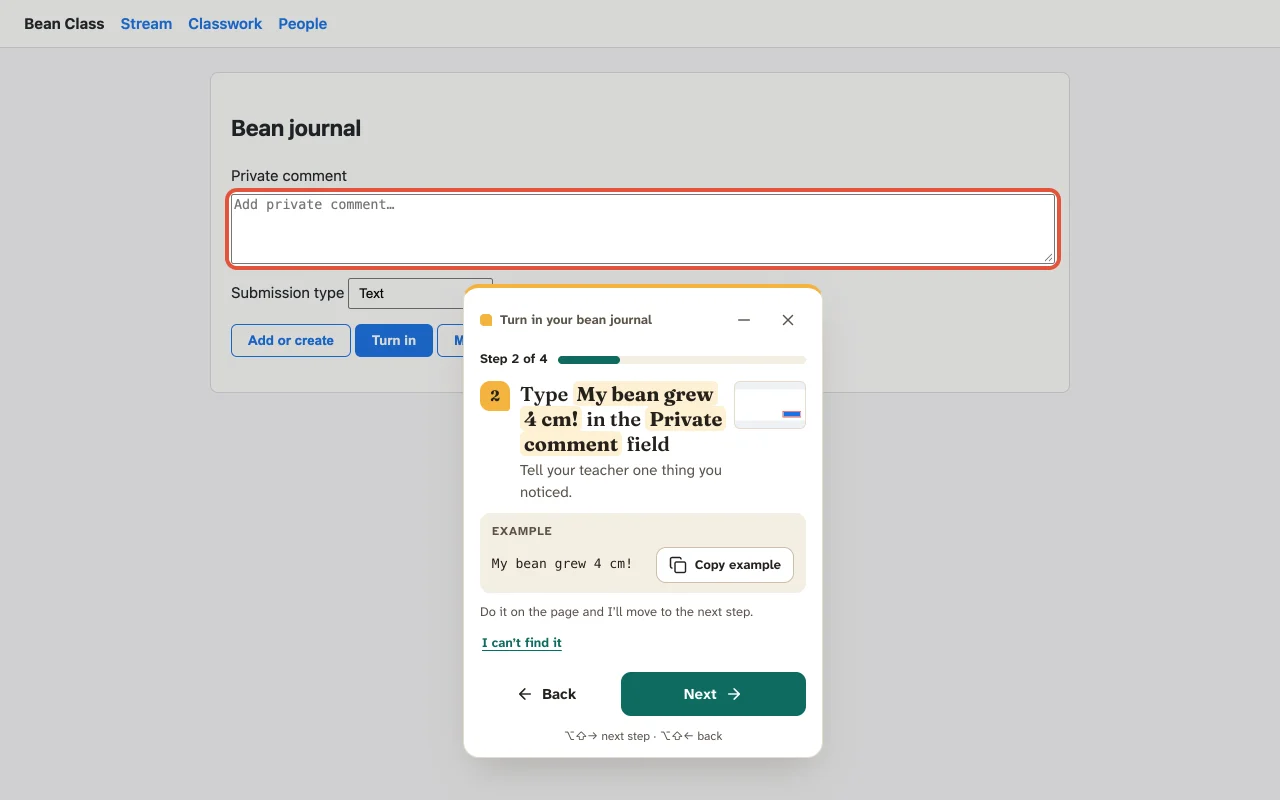Click the orange step 2 badge
This screenshot has width=1280, height=800.
[x=495, y=396]
